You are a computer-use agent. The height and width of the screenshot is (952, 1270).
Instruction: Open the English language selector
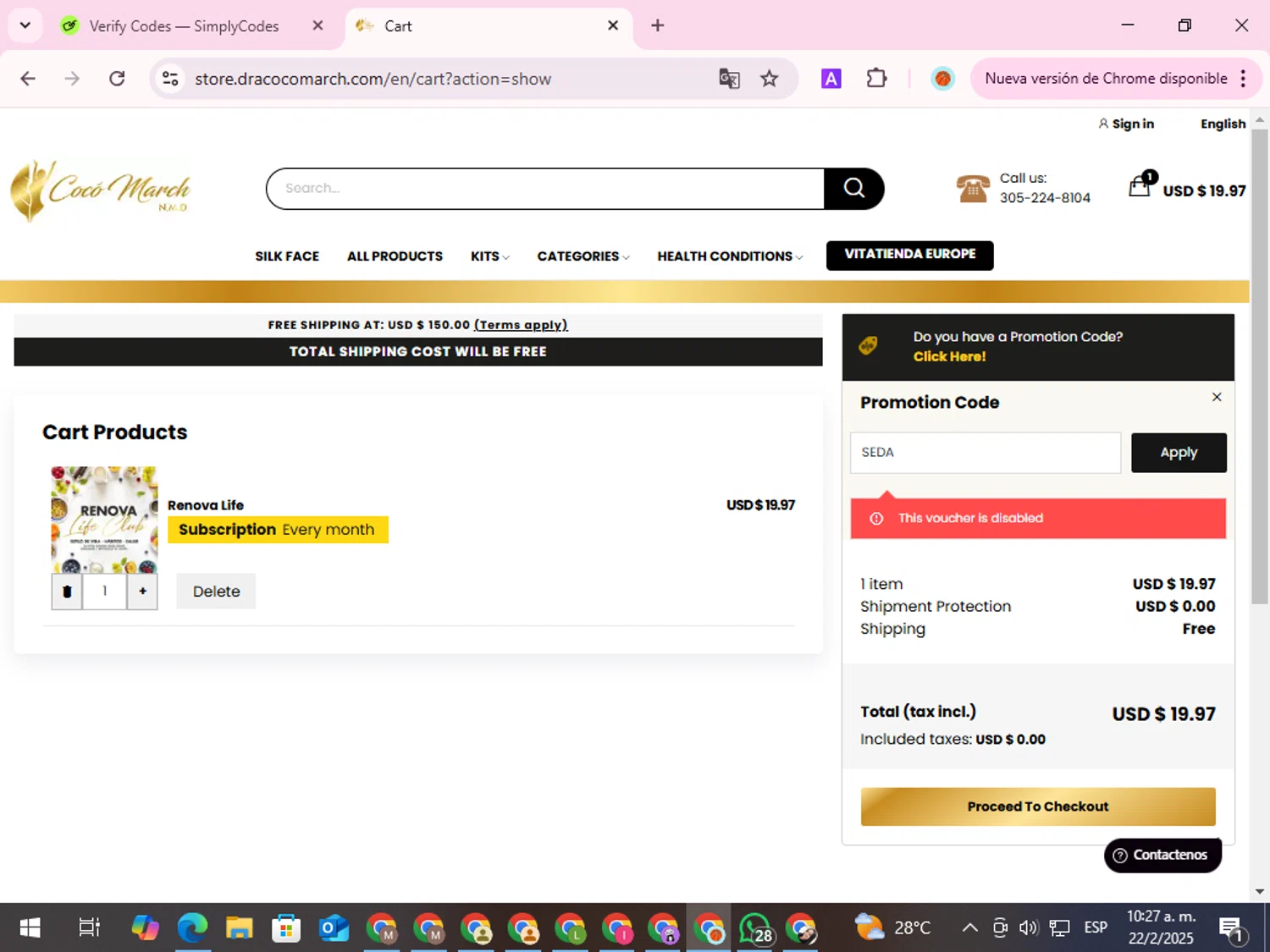1223,124
